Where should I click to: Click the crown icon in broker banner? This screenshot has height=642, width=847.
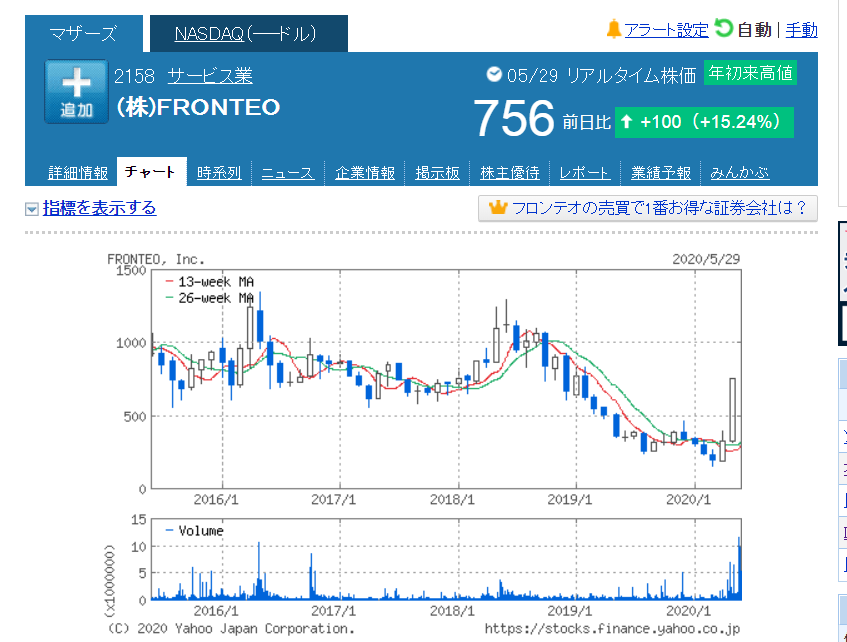pos(498,207)
